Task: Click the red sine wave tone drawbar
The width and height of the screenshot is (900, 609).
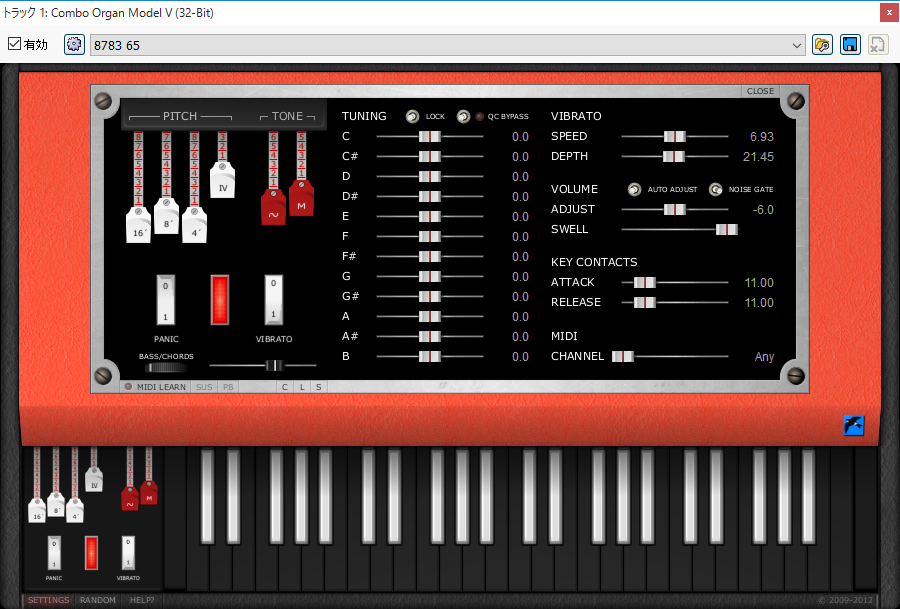Action: click(273, 207)
